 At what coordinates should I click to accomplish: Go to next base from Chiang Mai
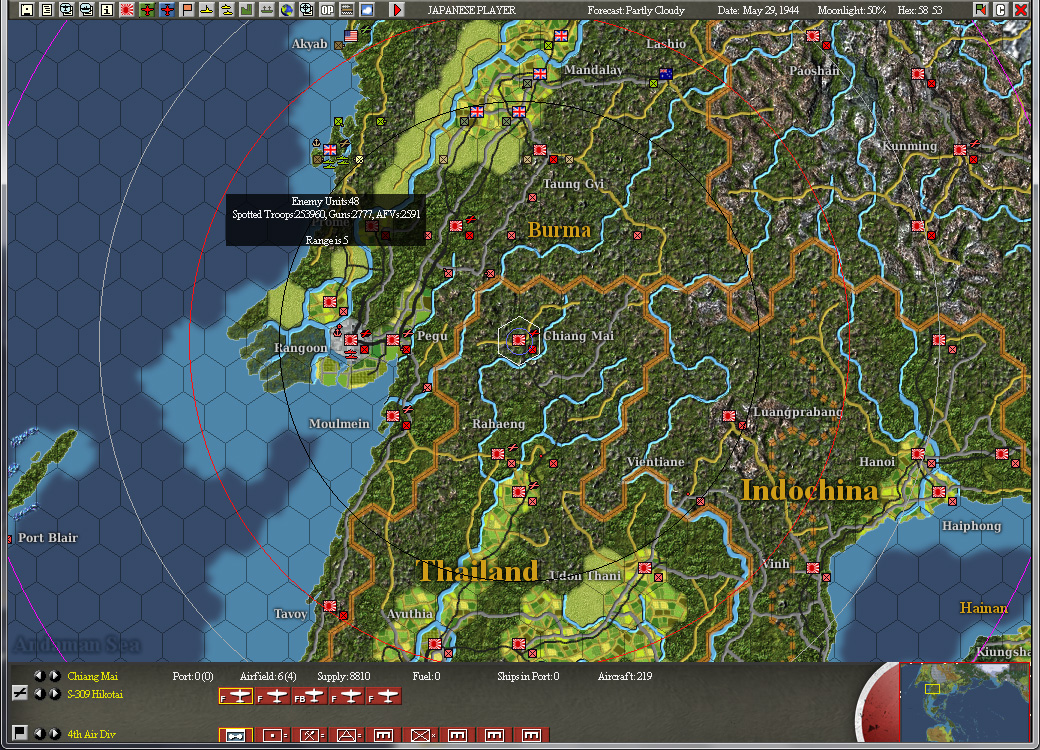pyautogui.click(x=55, y=676)
